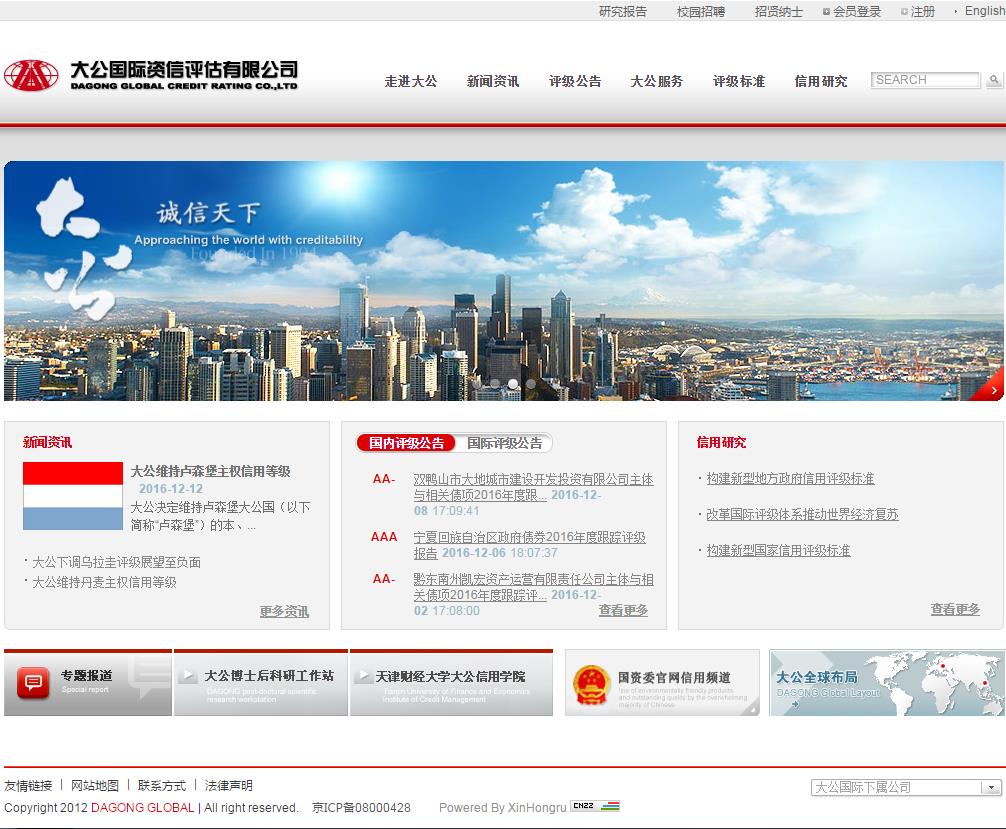The width and height of the screenshot is (1006, 829).
Task: Click the red banner next arrow
Action: coord(993,390)
